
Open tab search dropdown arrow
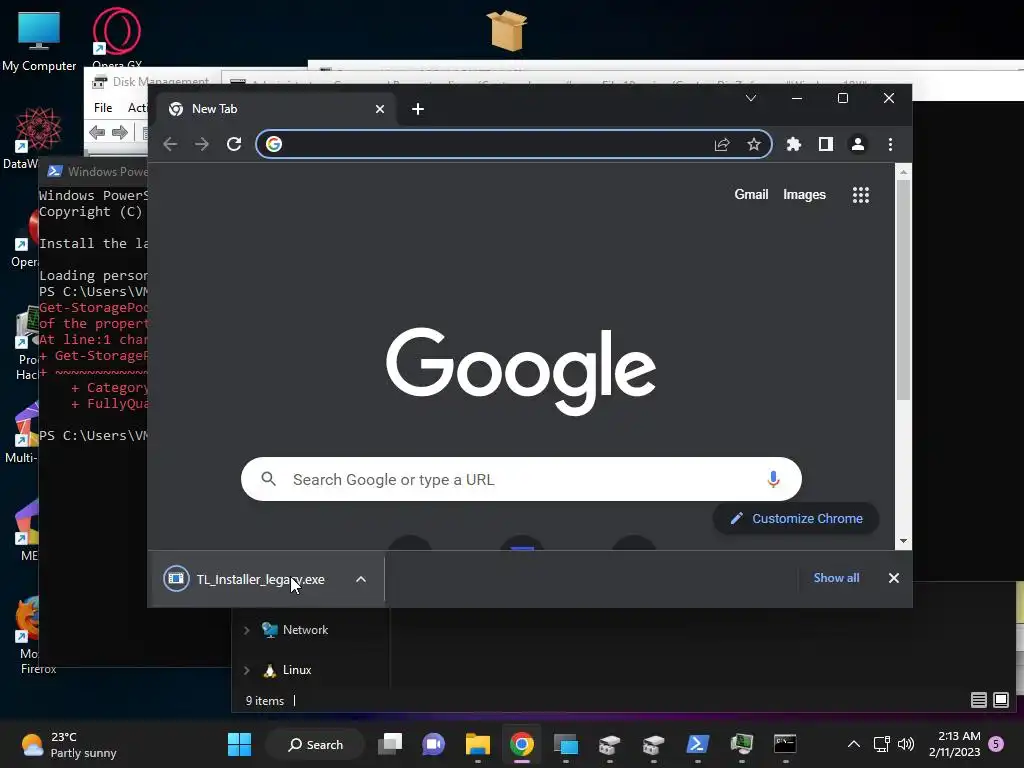751,98
